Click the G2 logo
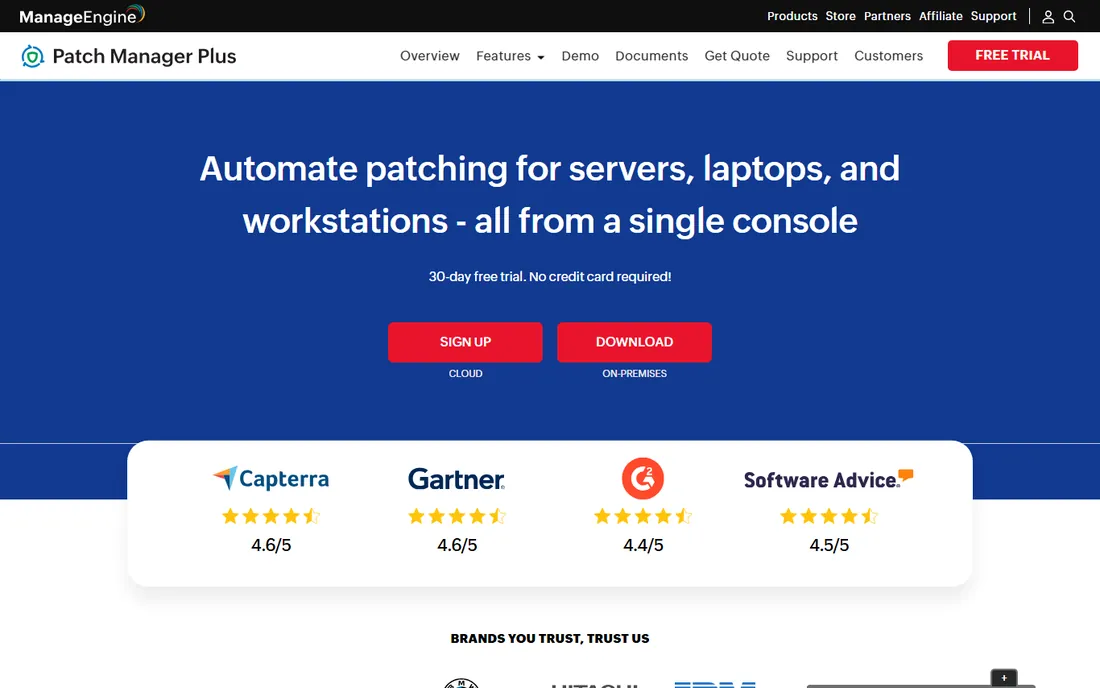Image resolution: width=1100 pixels, height=688 pixels. coord(643,478)
